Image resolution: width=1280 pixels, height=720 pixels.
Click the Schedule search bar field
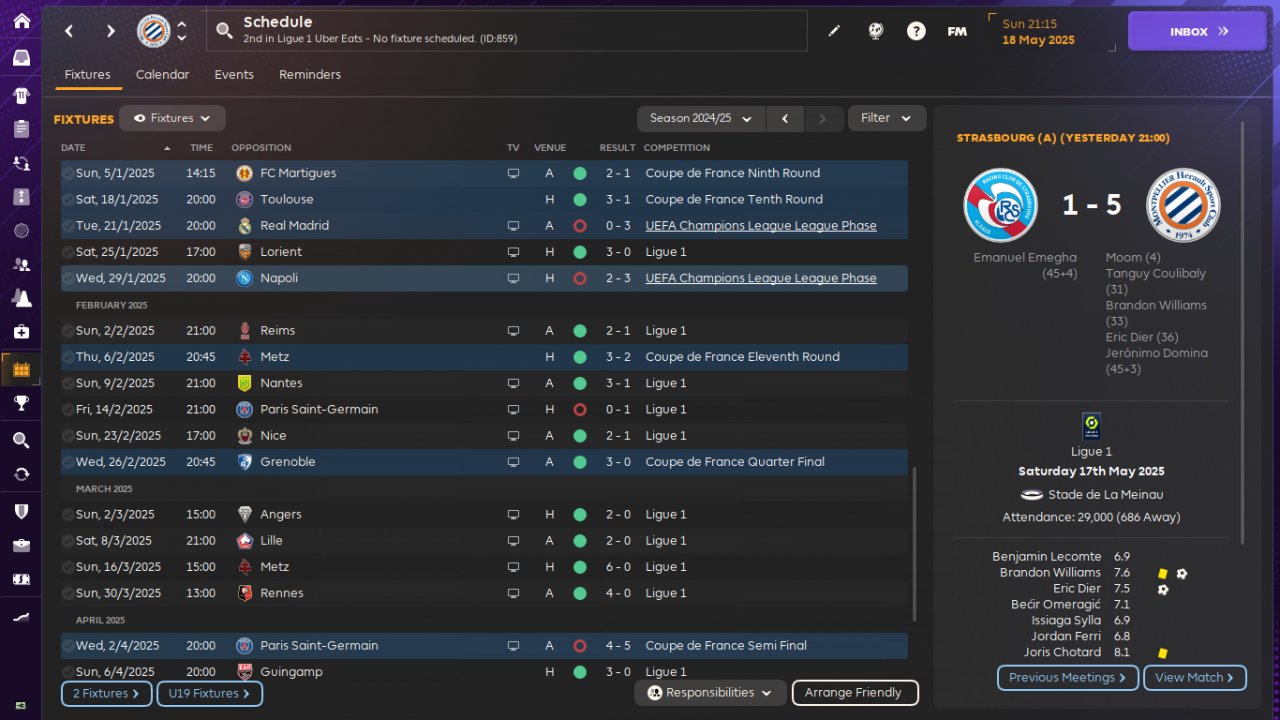click(x=506, y=31)
